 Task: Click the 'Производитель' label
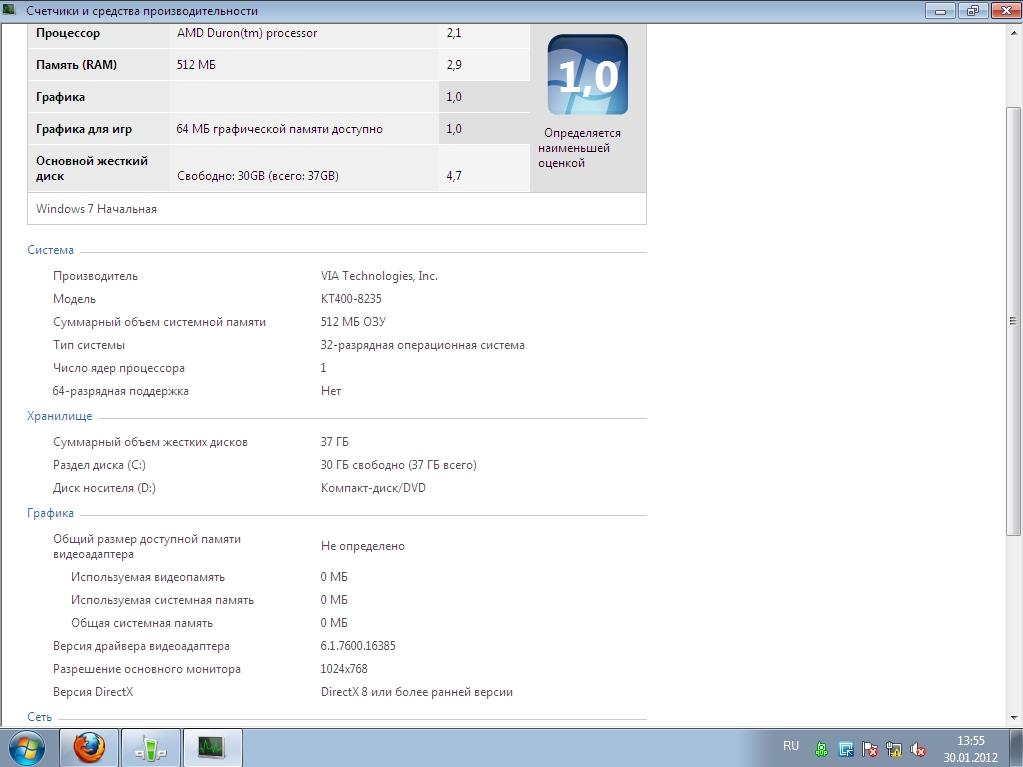point(95,276)
